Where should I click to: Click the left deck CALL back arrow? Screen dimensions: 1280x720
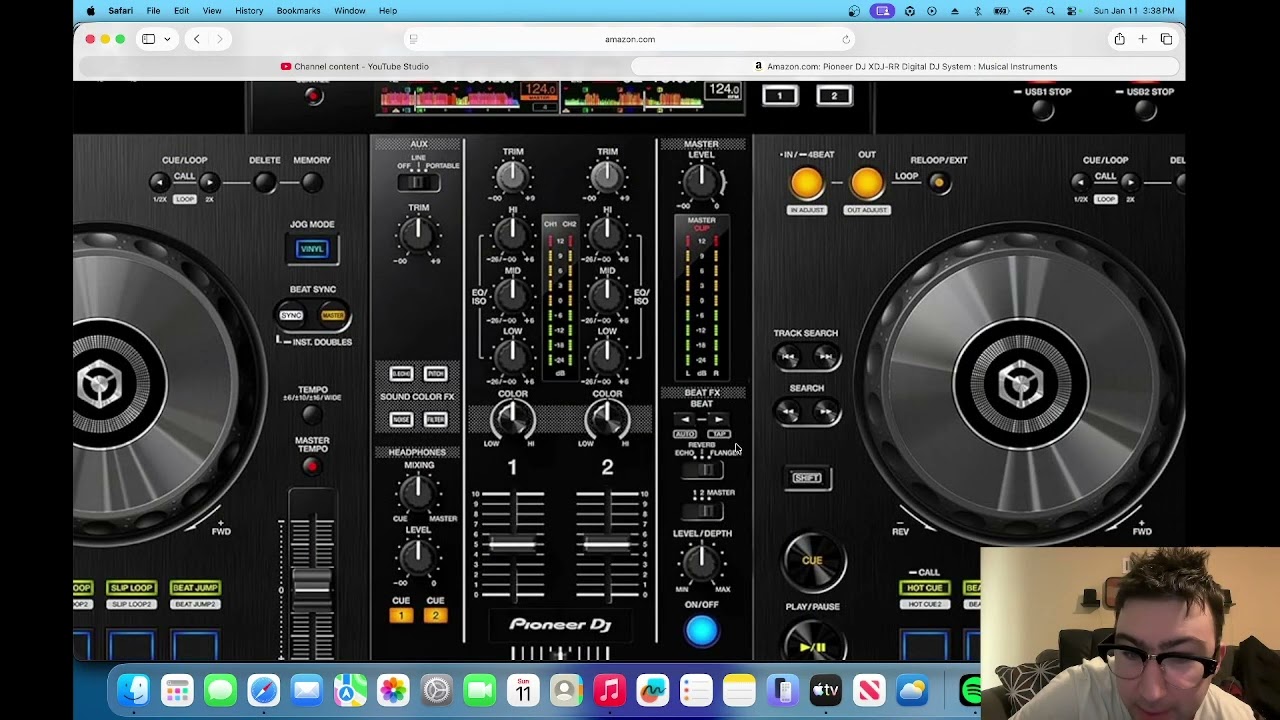click(159, 182)
